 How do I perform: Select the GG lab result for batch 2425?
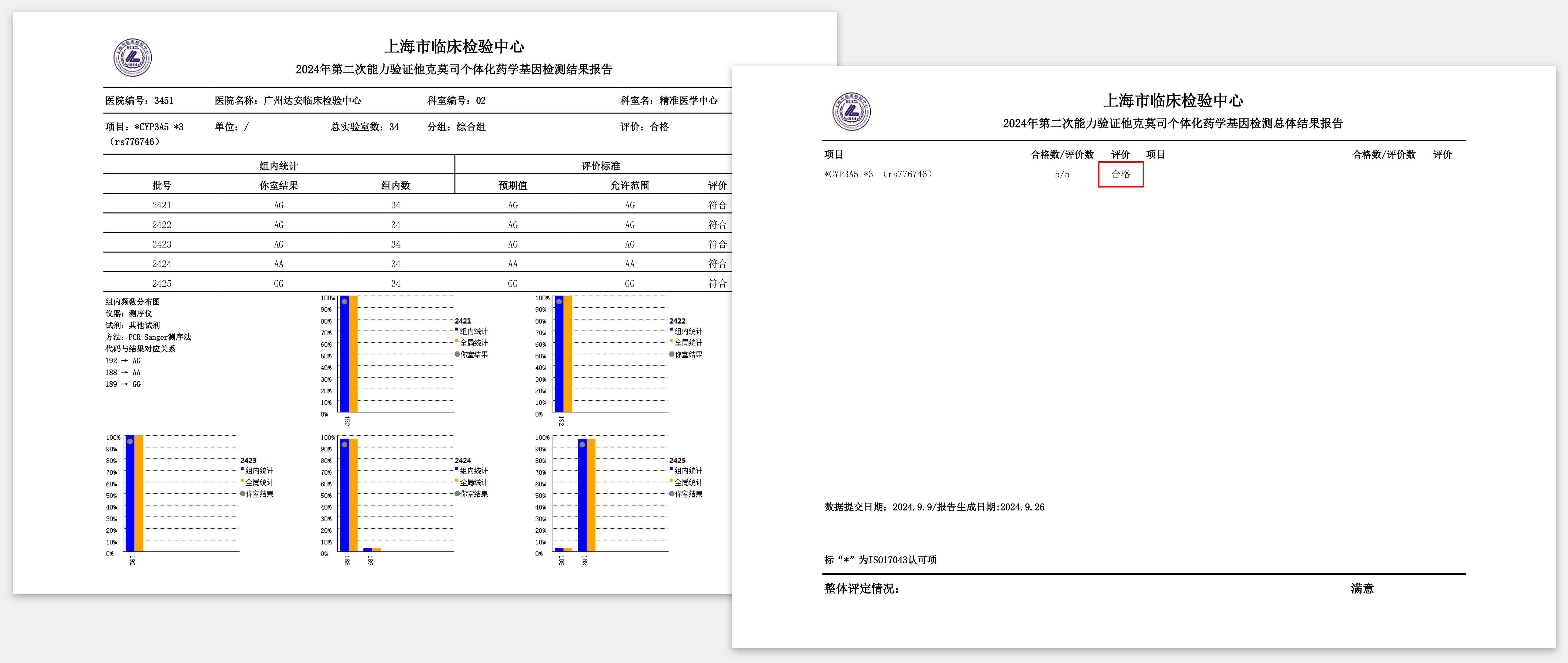(x=279, y=283)
